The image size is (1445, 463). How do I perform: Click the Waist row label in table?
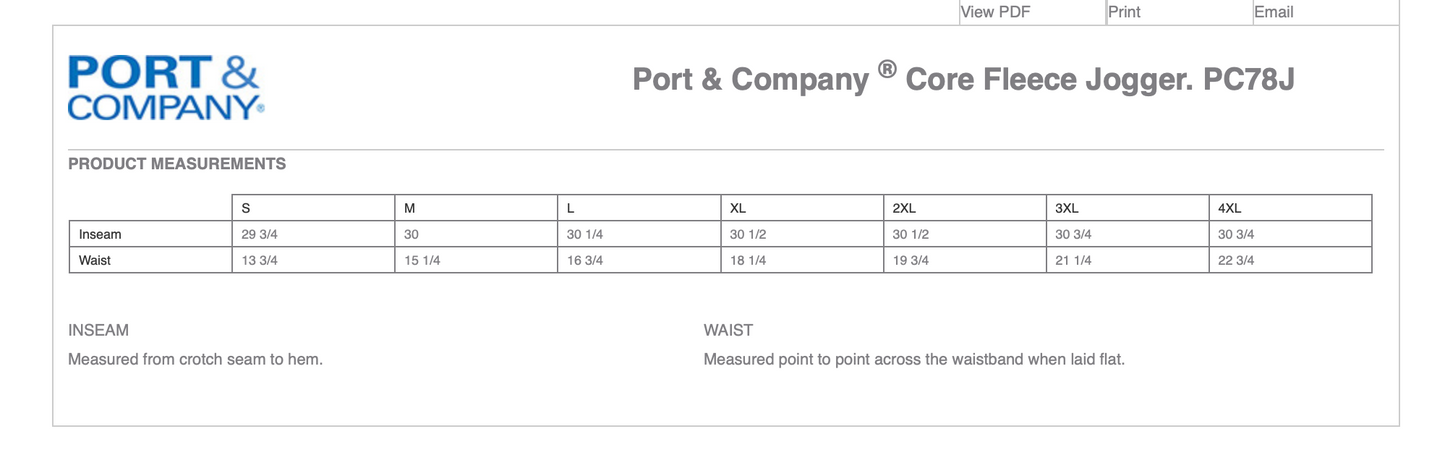(x=95, y=260)
